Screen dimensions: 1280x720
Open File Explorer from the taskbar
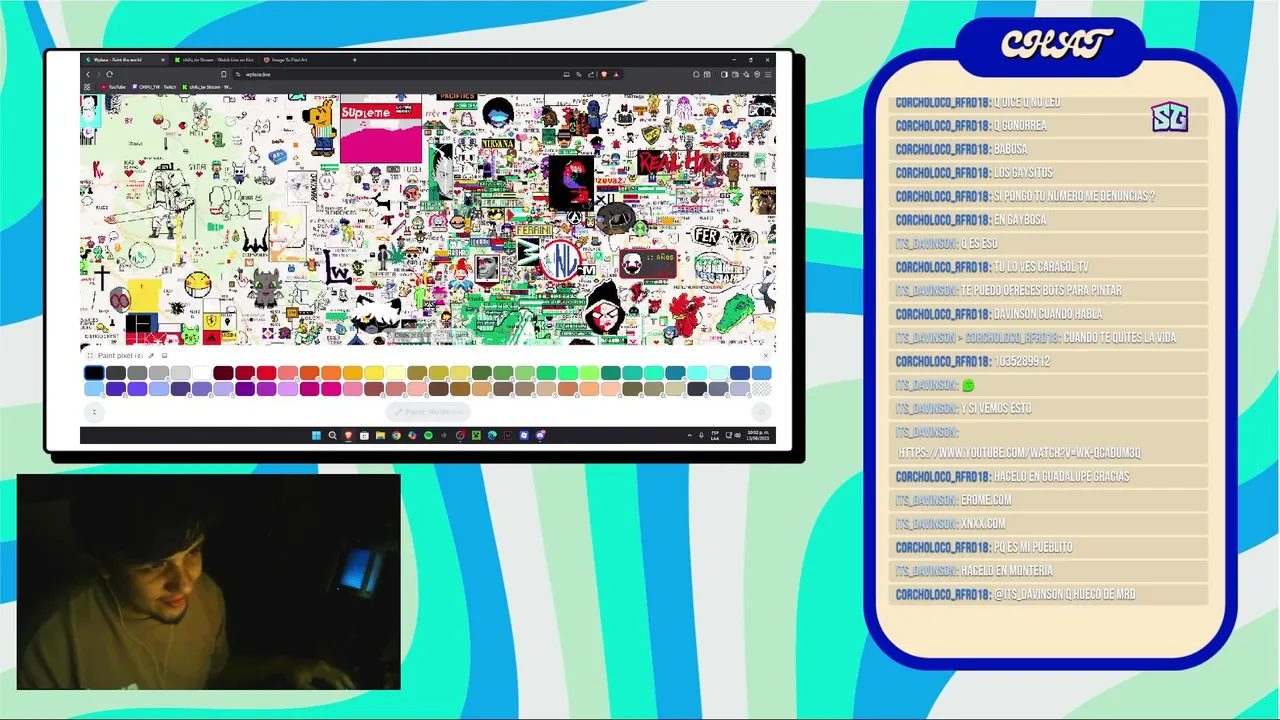(x=380, y=435)
